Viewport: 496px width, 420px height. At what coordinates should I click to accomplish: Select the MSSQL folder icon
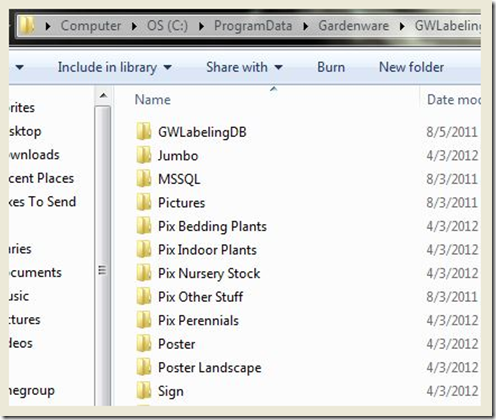coord(144,179)
